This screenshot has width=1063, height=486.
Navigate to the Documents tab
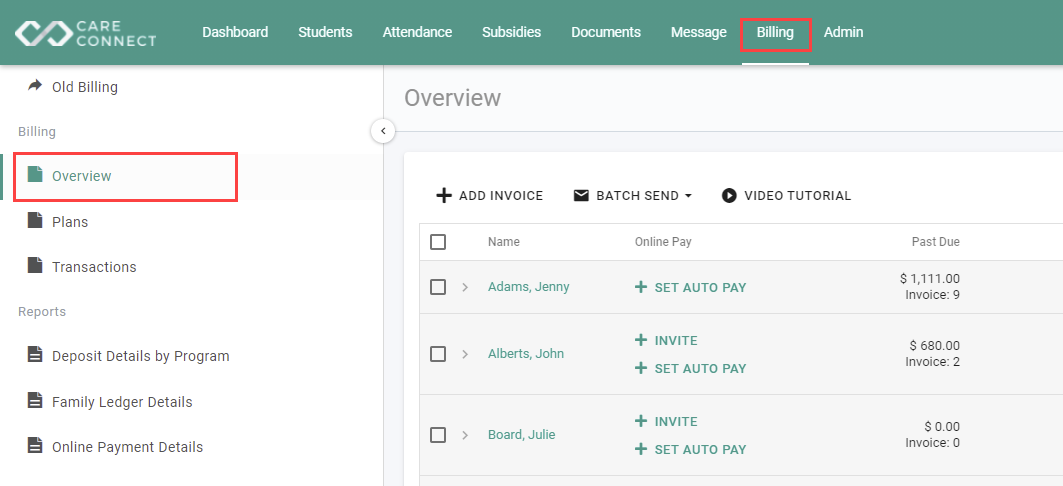606,32
